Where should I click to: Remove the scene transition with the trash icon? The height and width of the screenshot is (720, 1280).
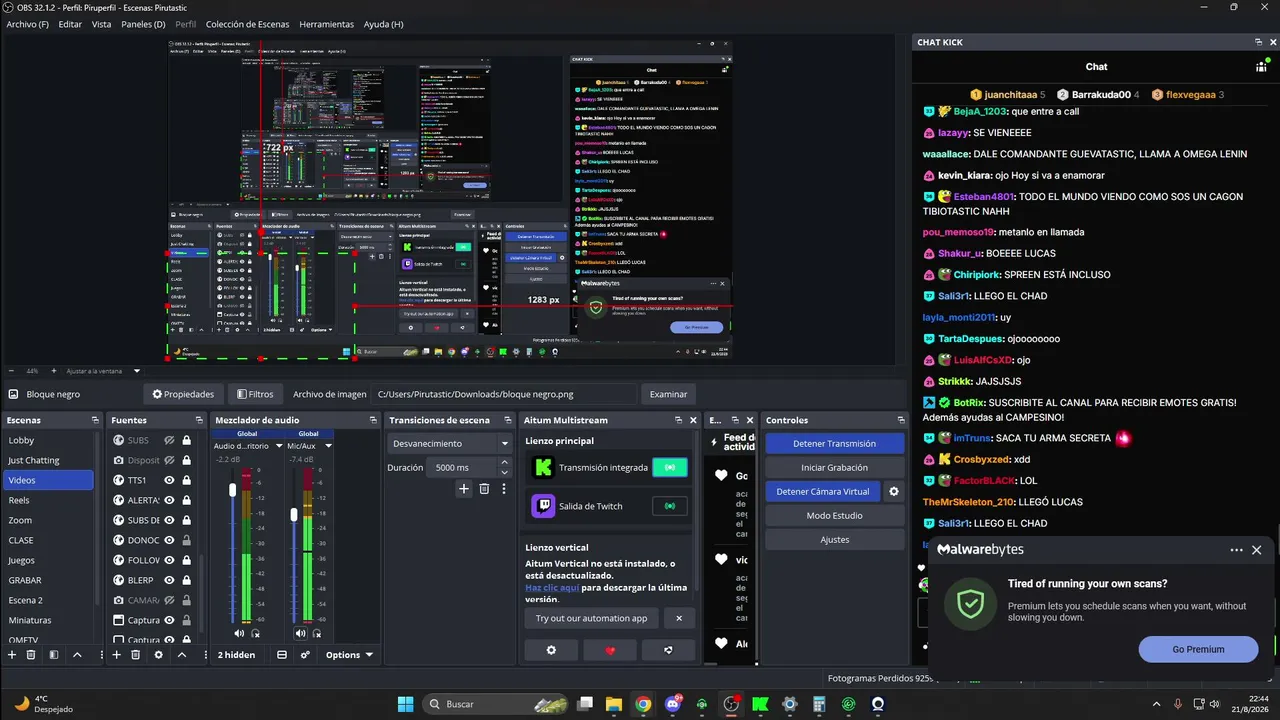pyautogui.click(x=484, y=489)
